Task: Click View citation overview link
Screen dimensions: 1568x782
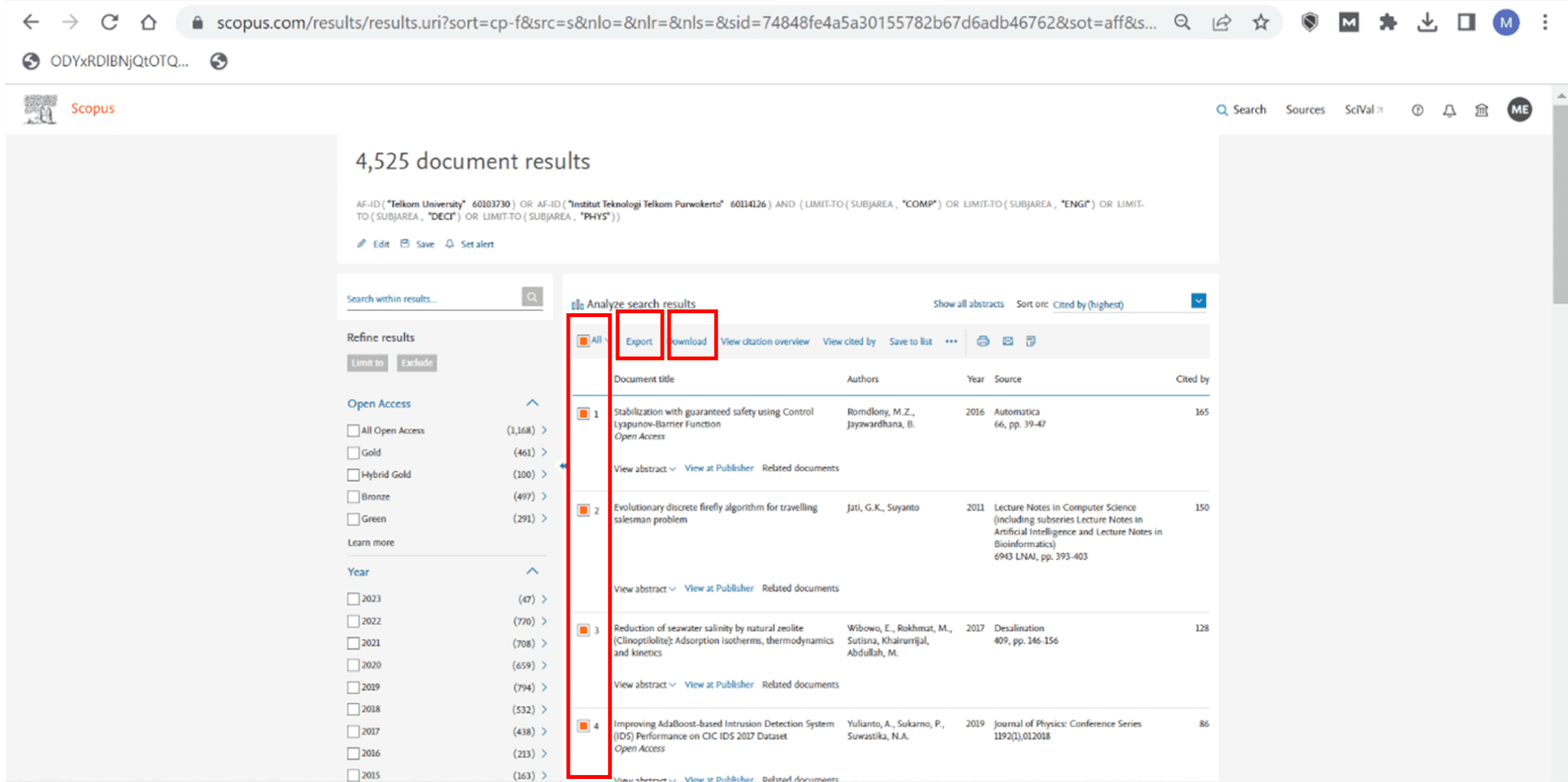Action: pyautogui.click(x=764, y=342)
